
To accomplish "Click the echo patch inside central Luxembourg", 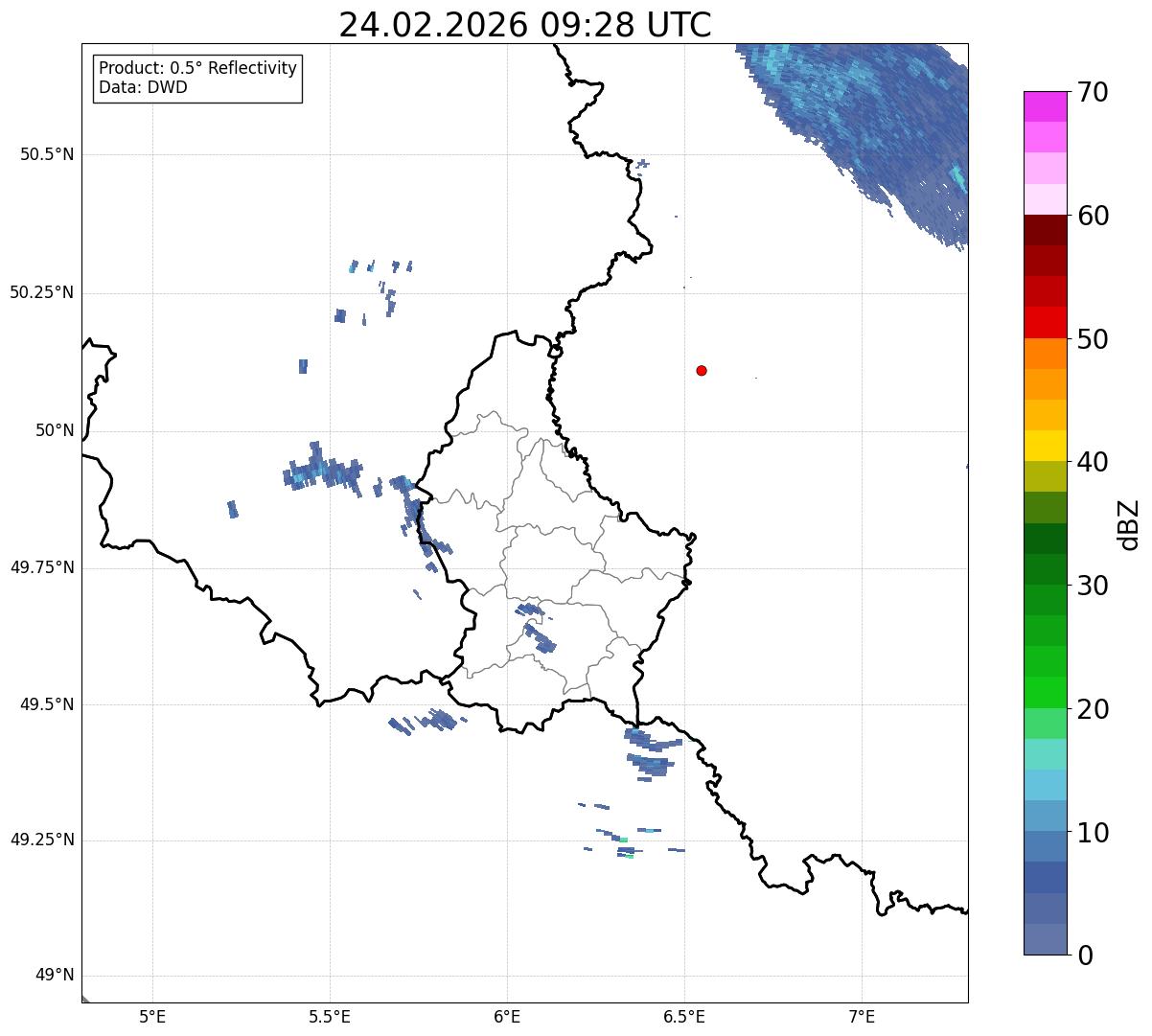I will coord(535,629).
